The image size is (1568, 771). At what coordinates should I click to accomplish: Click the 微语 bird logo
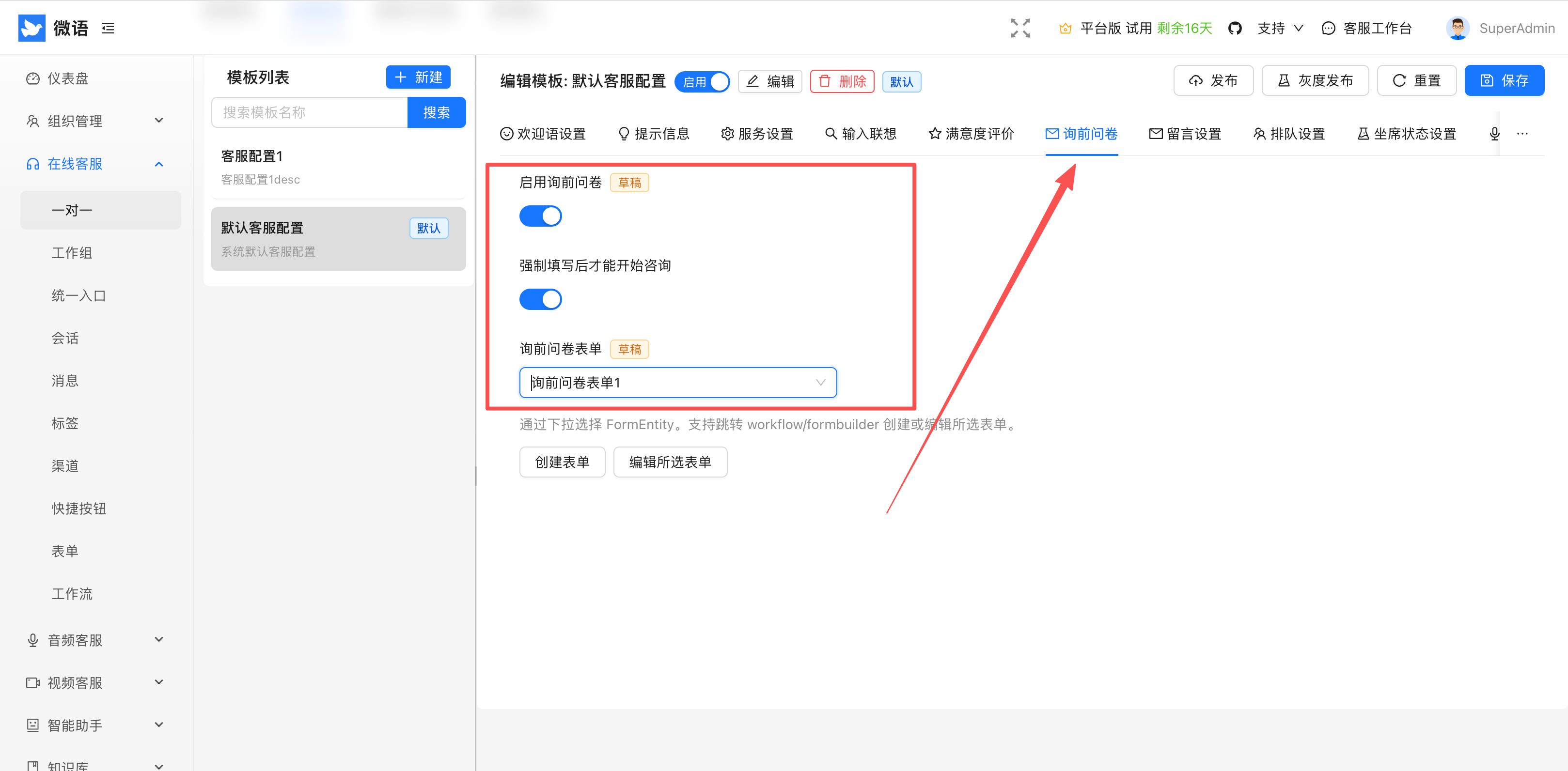31,28
